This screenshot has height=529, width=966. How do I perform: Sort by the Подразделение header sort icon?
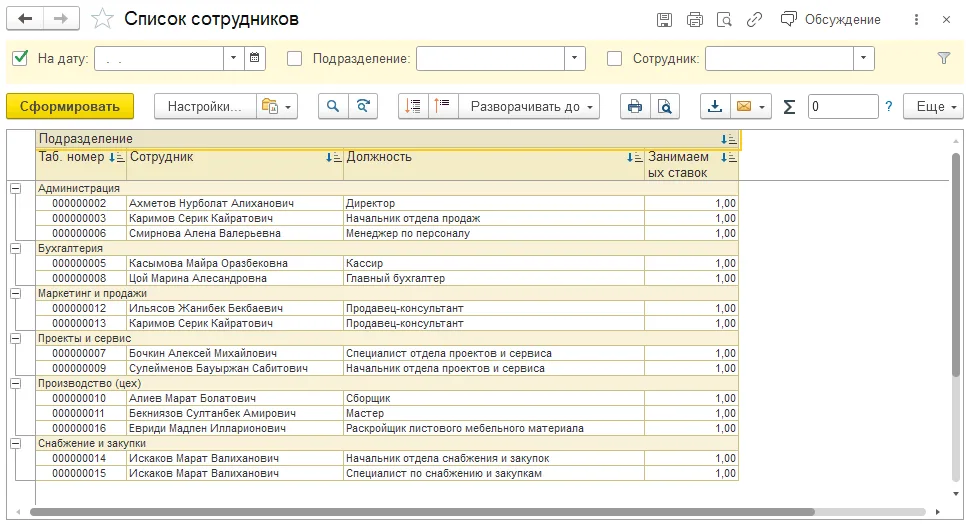pos(729,140)
